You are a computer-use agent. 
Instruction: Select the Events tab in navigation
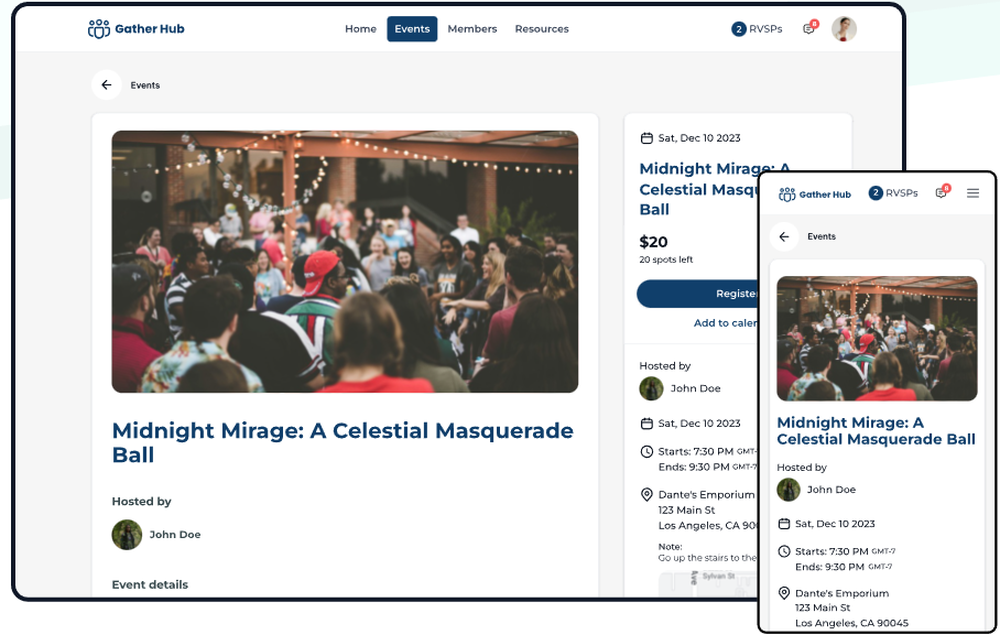[x=412, y=29]
